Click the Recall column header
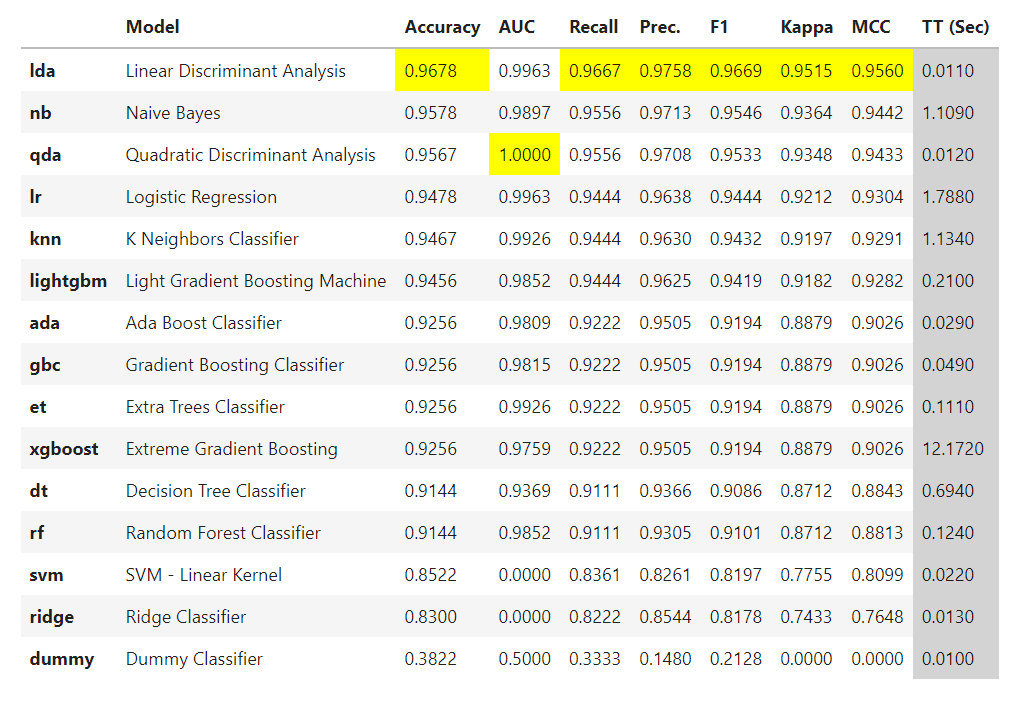The image size is (1011, 704). click(x=593, y=27)
